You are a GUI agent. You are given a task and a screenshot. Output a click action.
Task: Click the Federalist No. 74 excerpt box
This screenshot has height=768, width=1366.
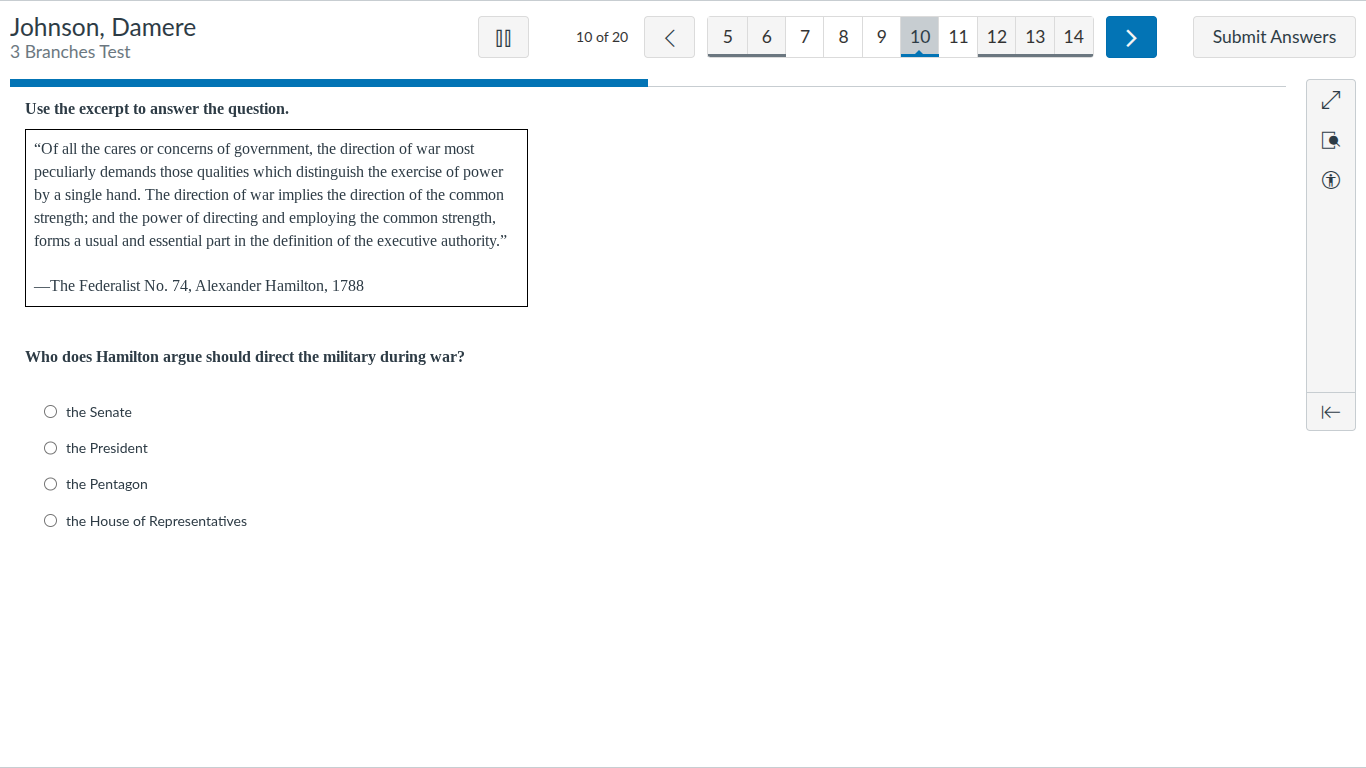(x=276, y=218)
